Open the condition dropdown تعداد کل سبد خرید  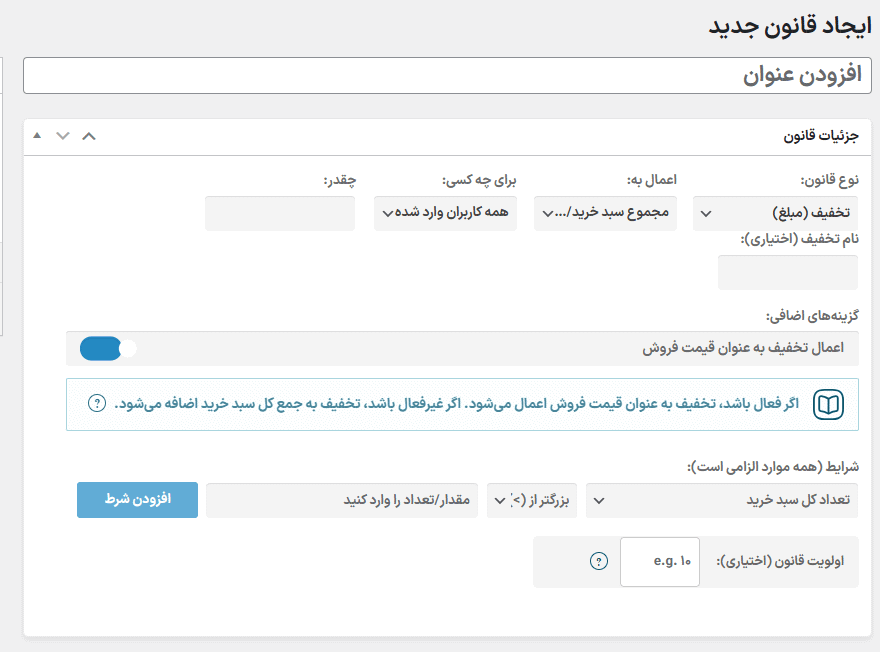tap(725, 500)
